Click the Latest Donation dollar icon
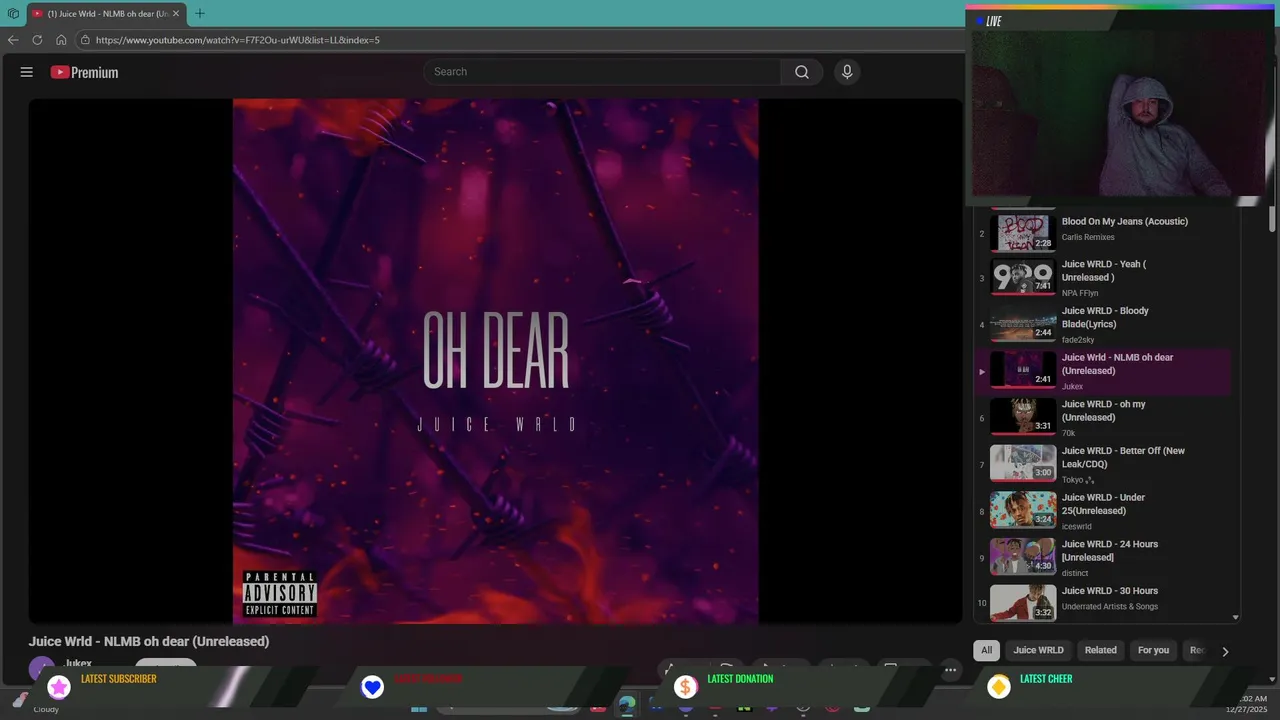This screenshot has height=720, width=1280. [685, 687]
